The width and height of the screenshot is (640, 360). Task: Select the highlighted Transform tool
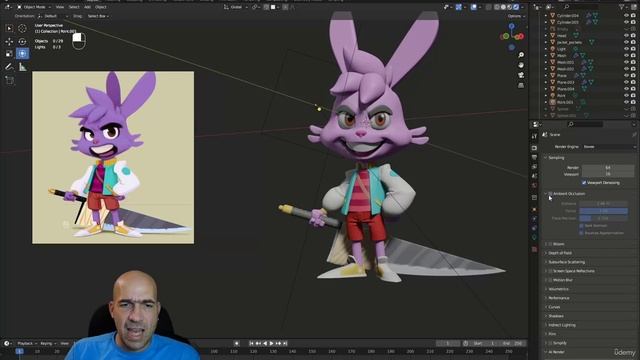22,53
